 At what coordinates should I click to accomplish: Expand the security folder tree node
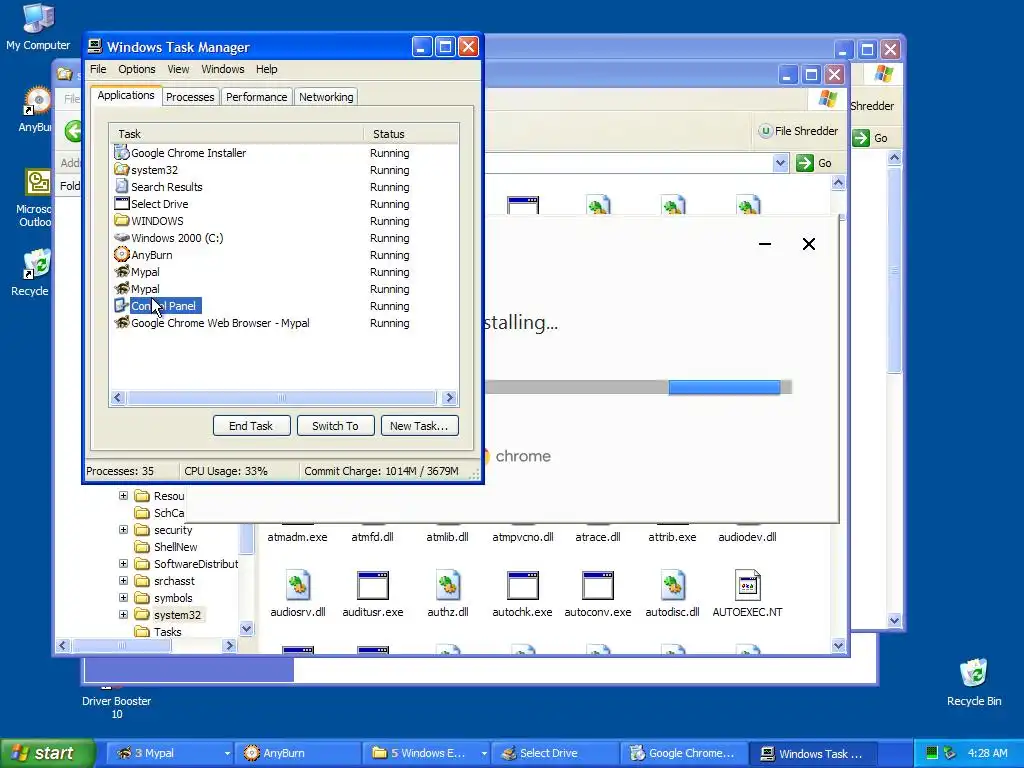coord(123,530)
